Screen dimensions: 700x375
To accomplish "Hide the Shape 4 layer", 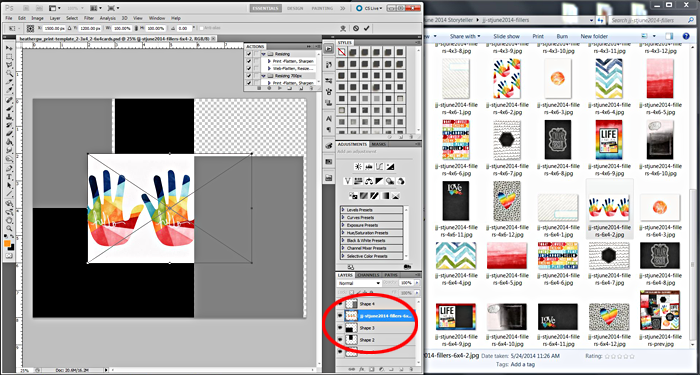I will pyautogui.click(x=340, y=304).
